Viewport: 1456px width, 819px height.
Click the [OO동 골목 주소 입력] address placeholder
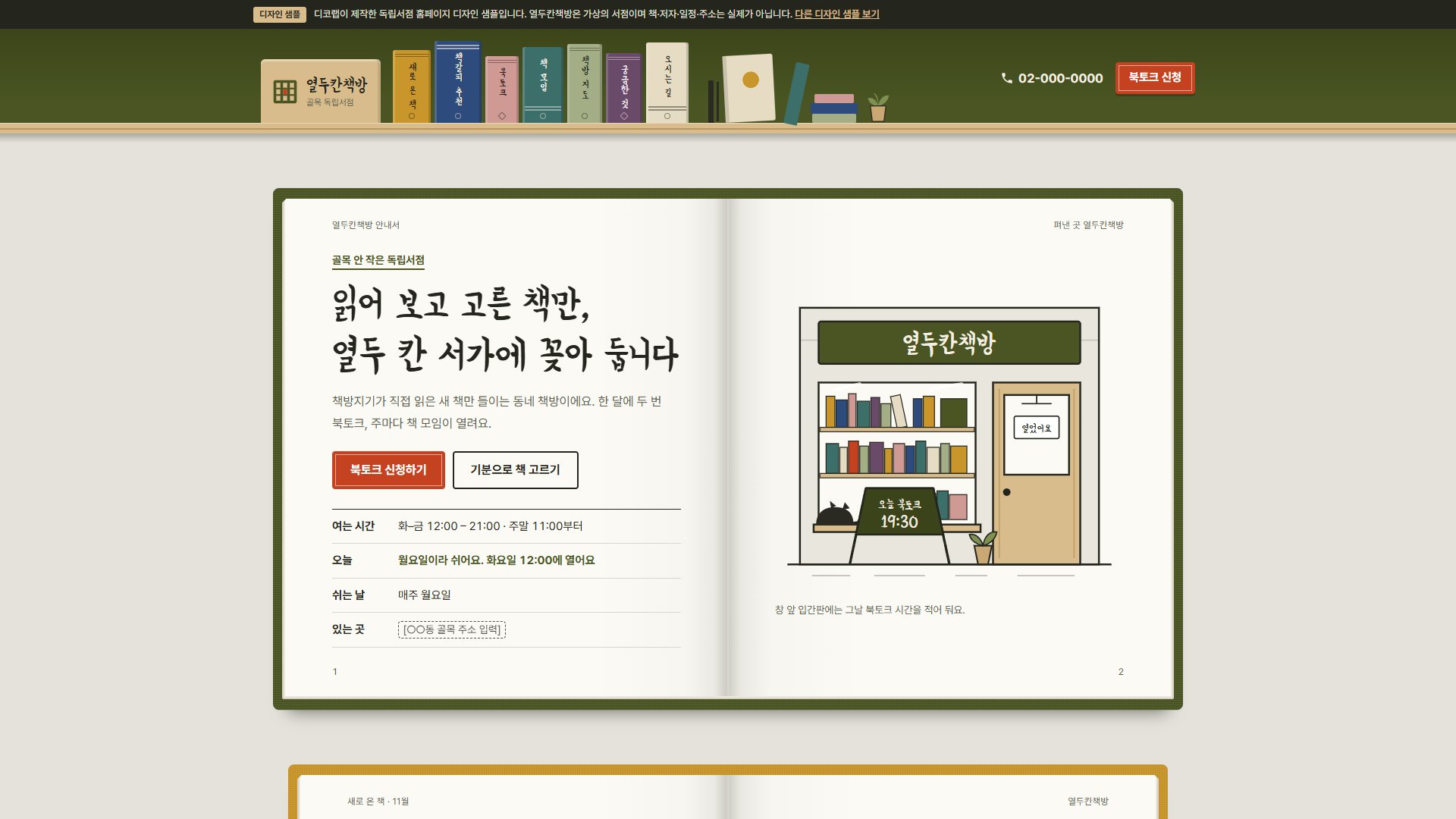point(452,629)
